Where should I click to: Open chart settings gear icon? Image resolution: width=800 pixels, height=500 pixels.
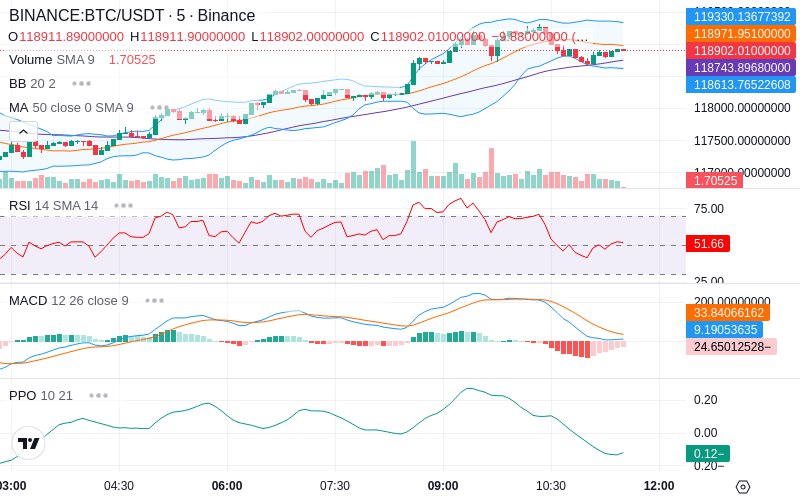[743, 486]
